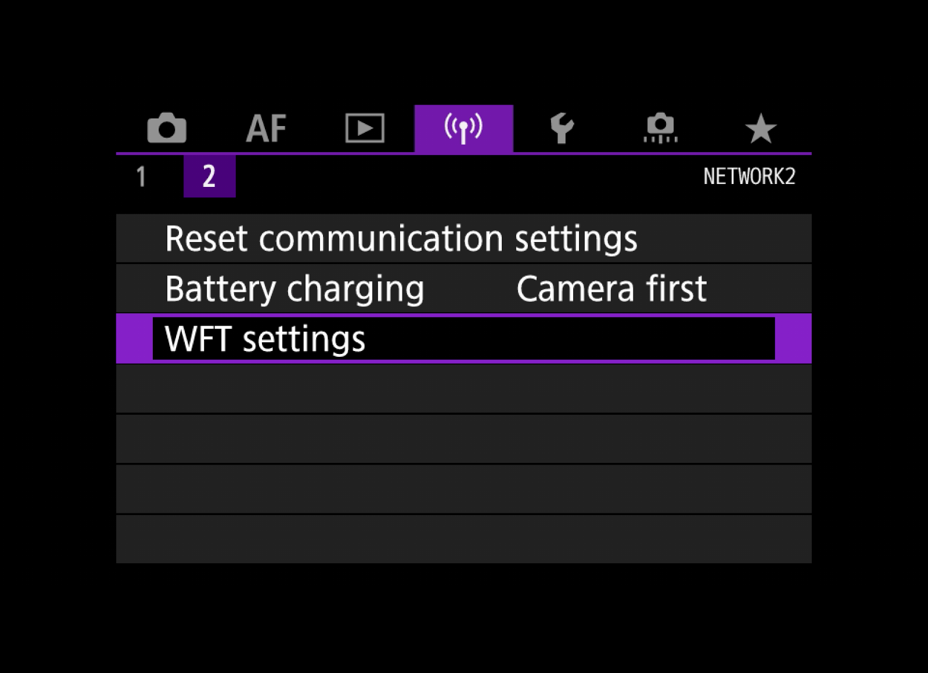Switch to the AF menu tab
The width and height of the screenshot is (928, 673).
tap(266, 128)
